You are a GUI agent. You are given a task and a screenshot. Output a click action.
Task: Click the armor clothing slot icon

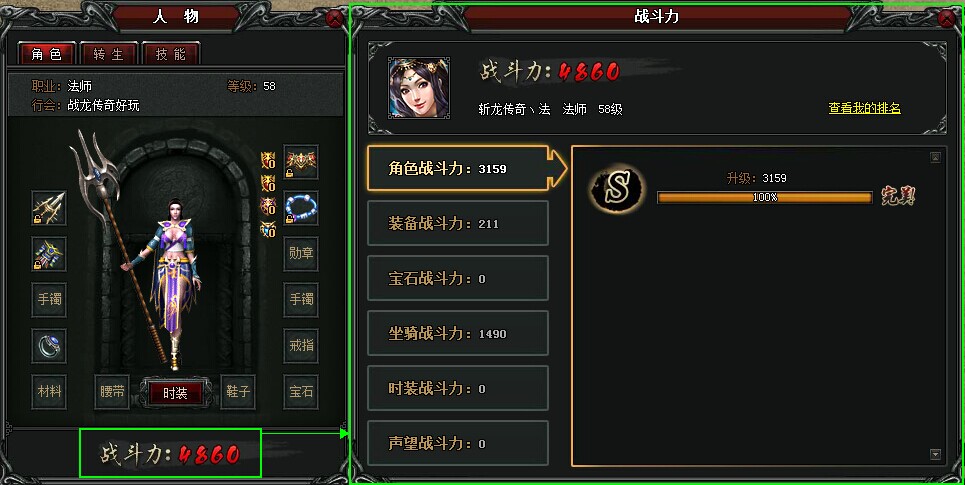(49, 254)
